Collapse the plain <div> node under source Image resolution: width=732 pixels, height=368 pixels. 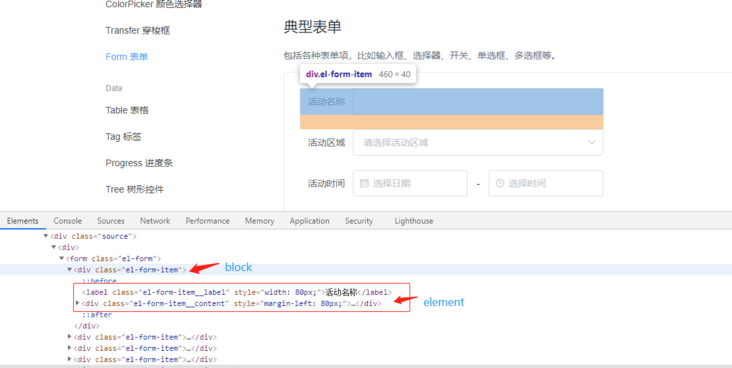point(54,247)
